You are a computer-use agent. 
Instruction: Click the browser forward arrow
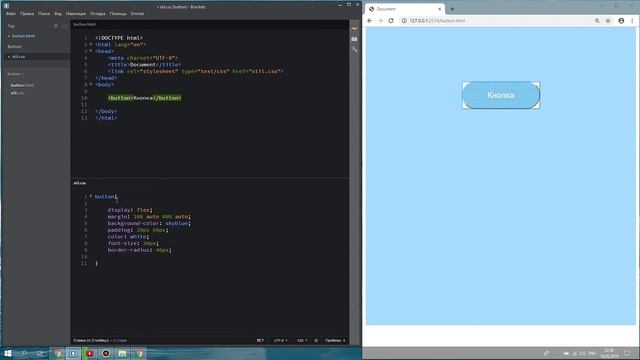tap(380, 20)
